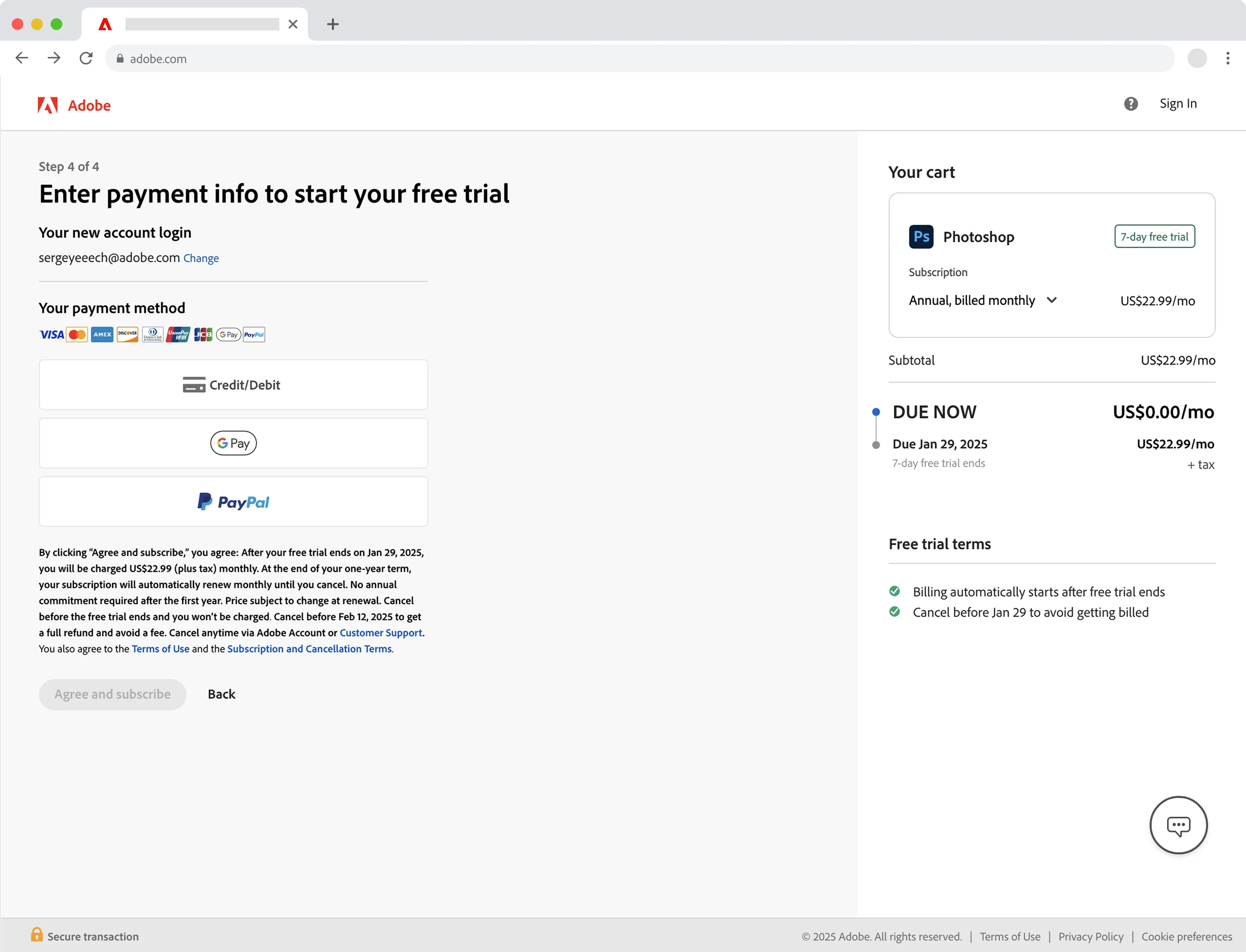Click the Discover card logo
The height and width of the screenshot is (952, 1246).
point(127,335)
